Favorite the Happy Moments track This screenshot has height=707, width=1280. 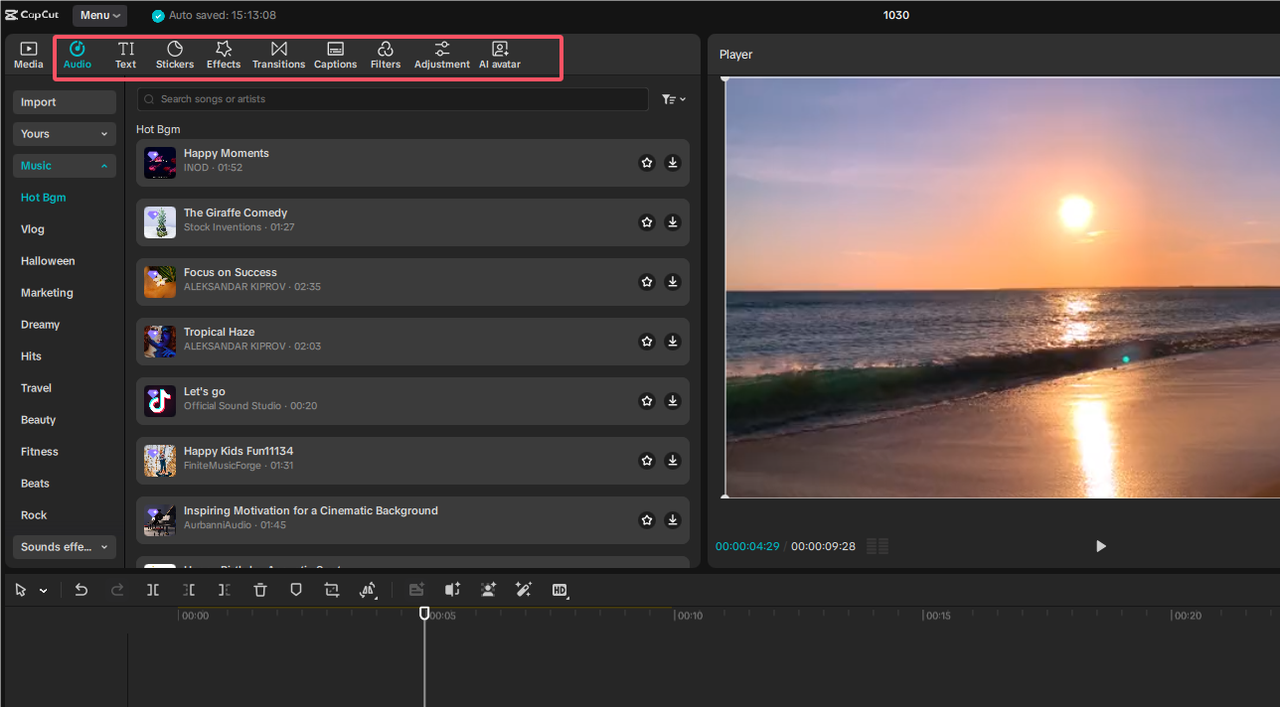[x=646, y=162]
